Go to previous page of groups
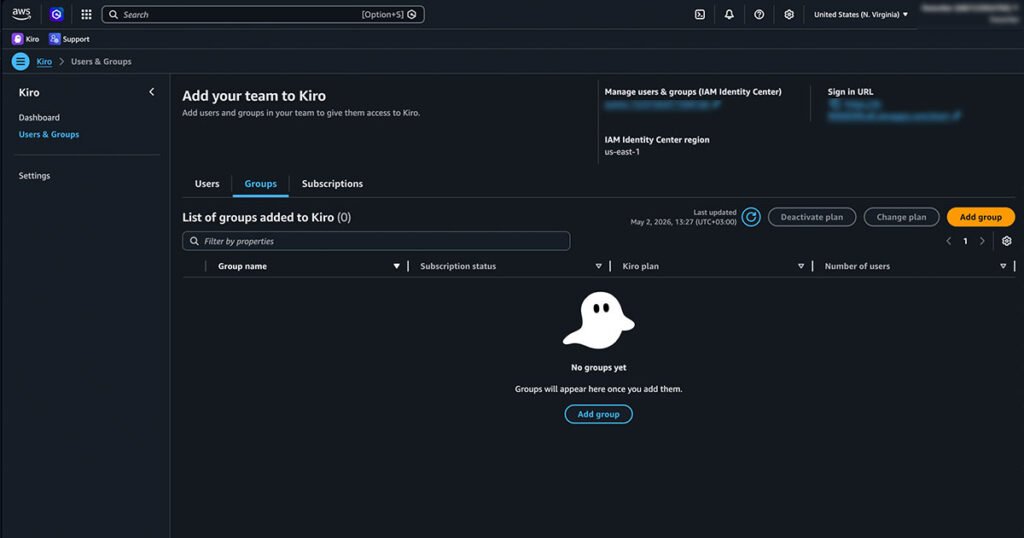Viewport: 1024px width, 538px height. point(948,241)
